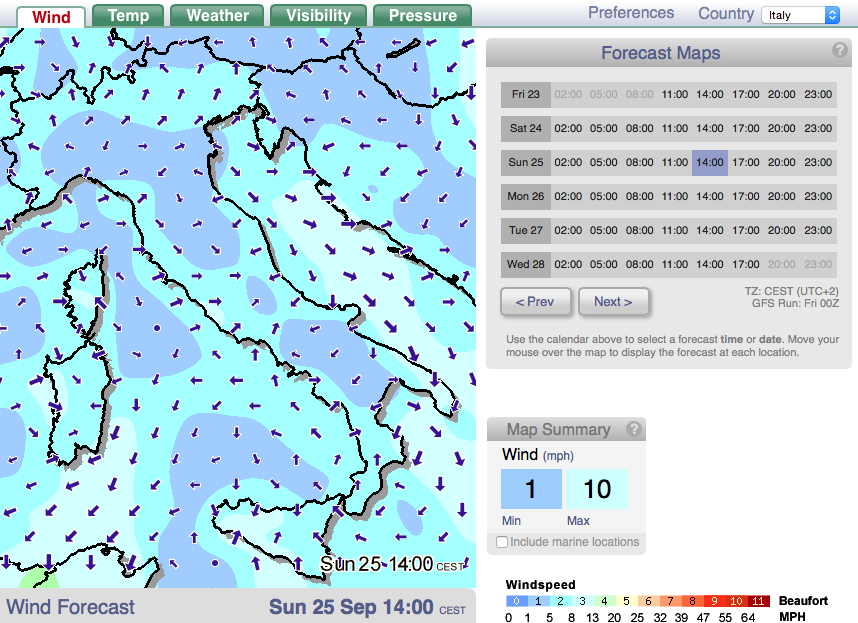Pick Mon 26 08:00 forecast time
Screen dimensions: 858x623
point(640,196)
